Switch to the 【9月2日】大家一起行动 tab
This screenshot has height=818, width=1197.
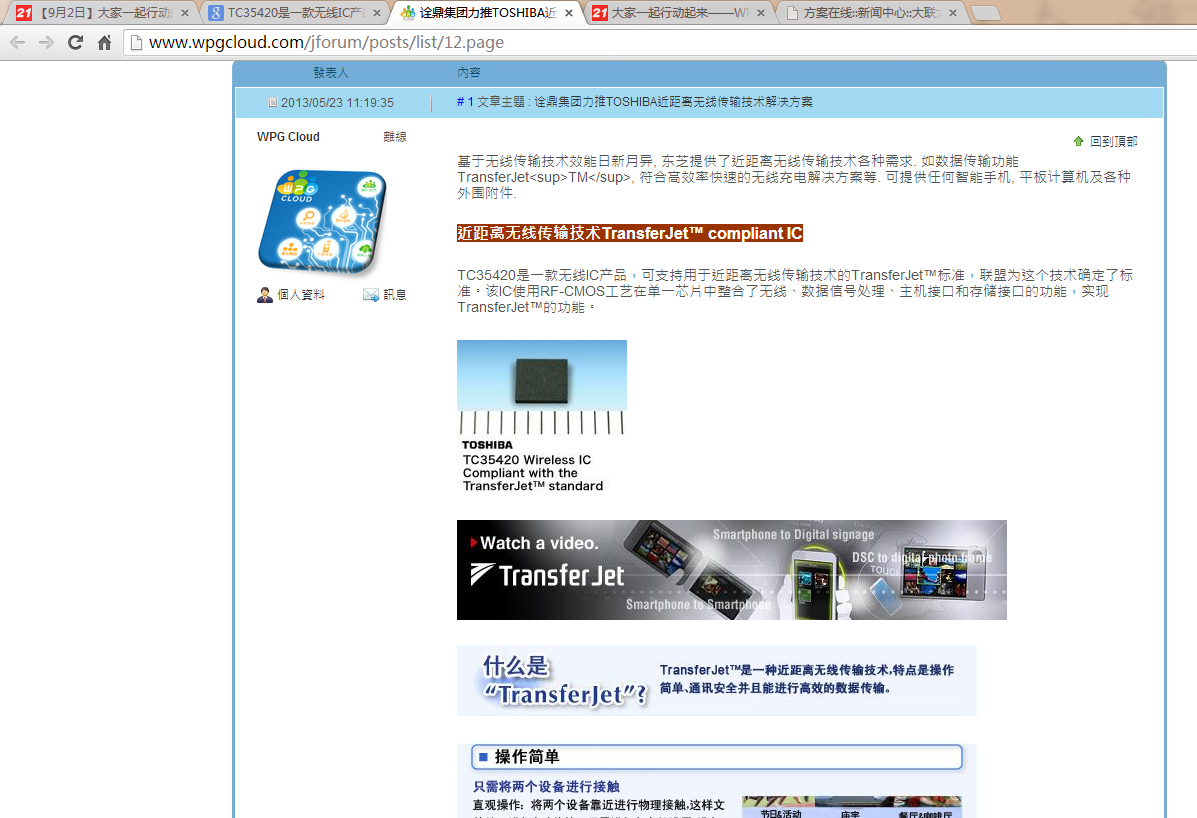[103, 13]
